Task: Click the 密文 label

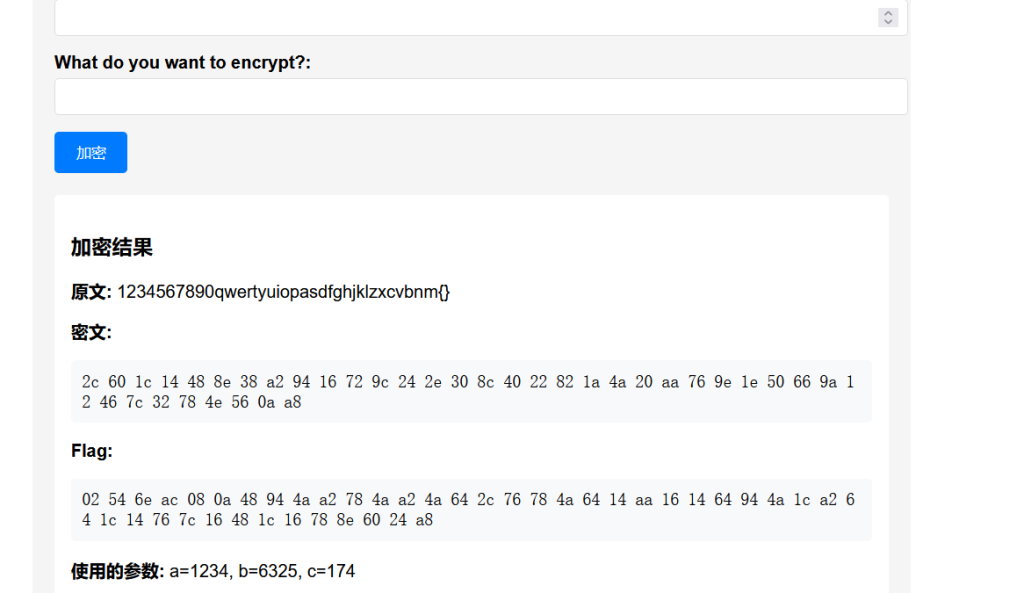Action: point(90,332)
